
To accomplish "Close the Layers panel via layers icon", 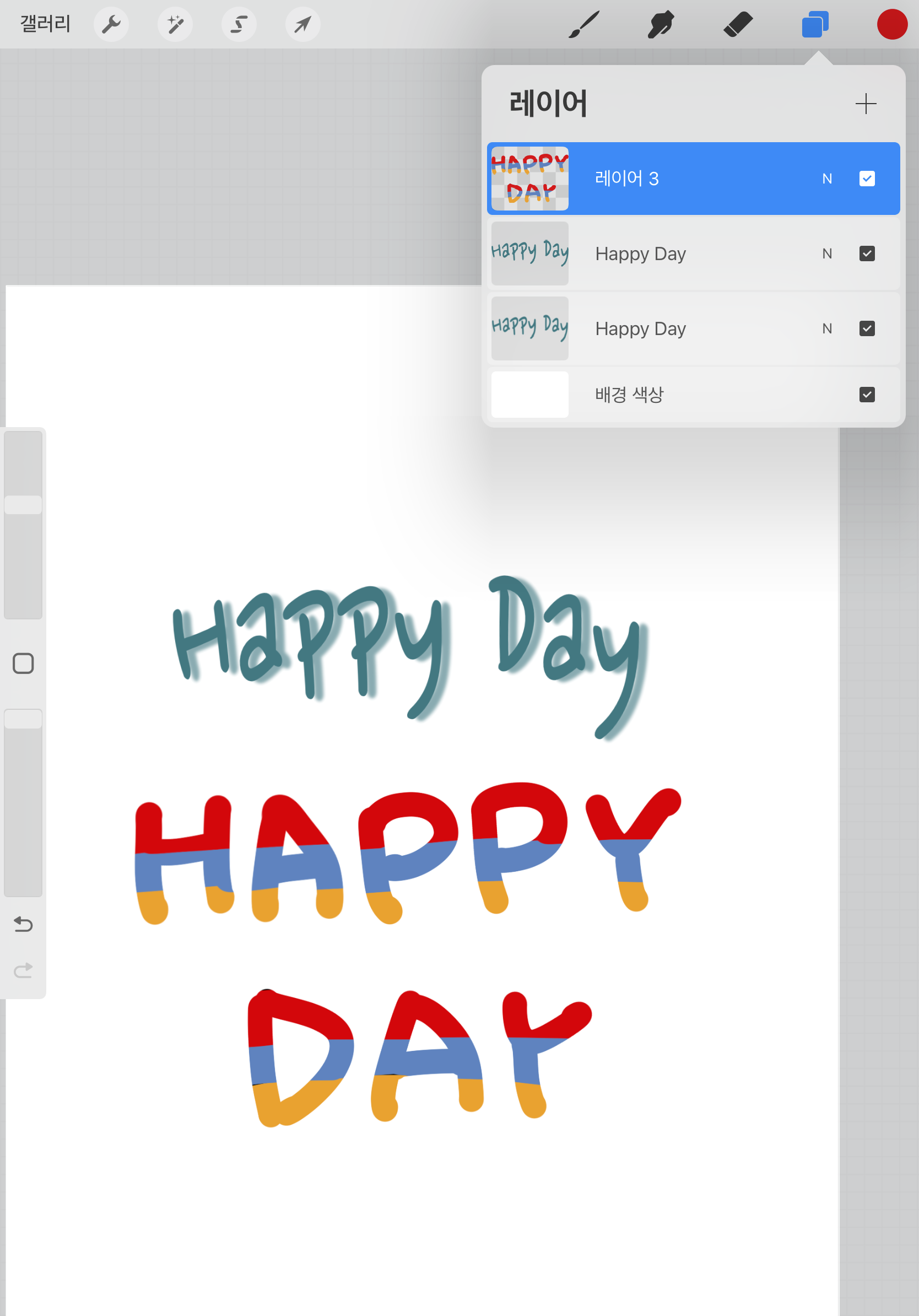I will click(815, 25).
